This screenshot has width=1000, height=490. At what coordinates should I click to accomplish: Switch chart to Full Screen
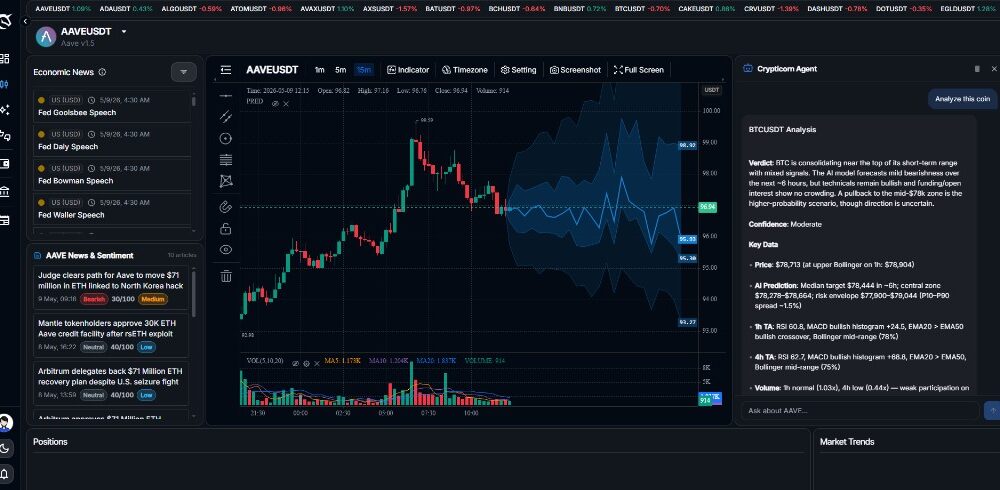[x=639, y=70]
